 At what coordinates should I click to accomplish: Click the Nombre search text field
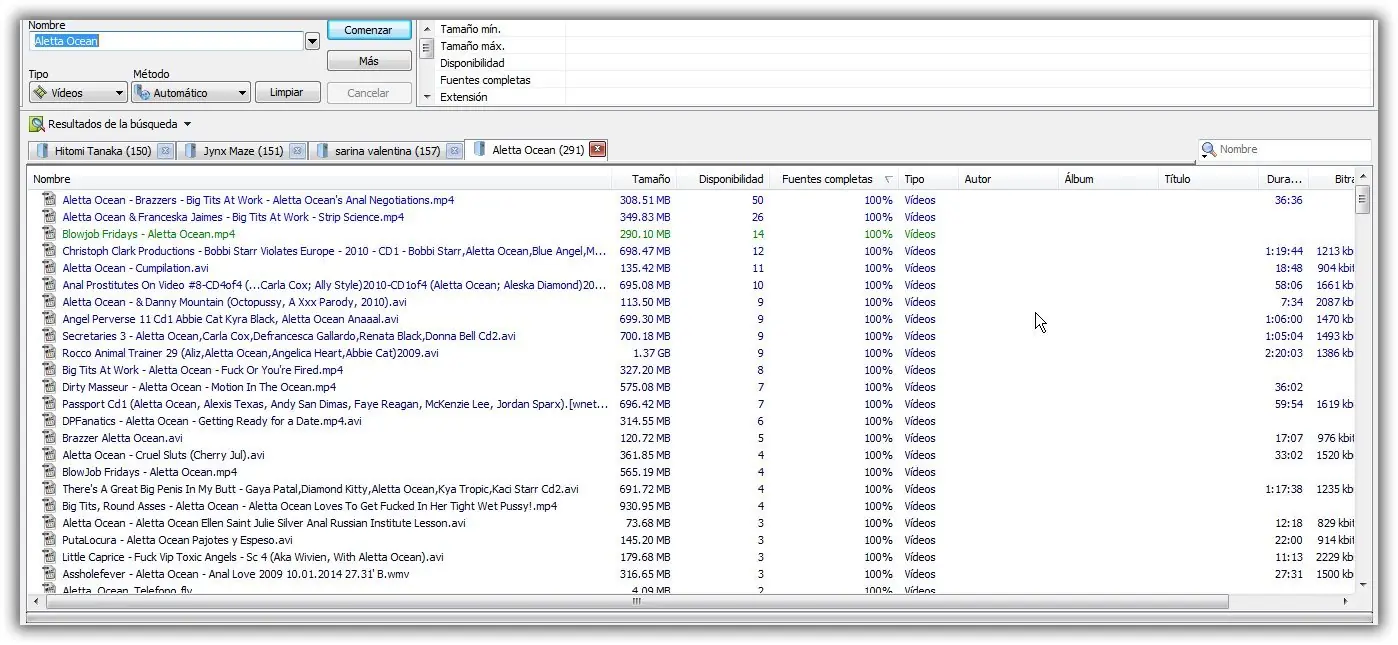(167, 41)
